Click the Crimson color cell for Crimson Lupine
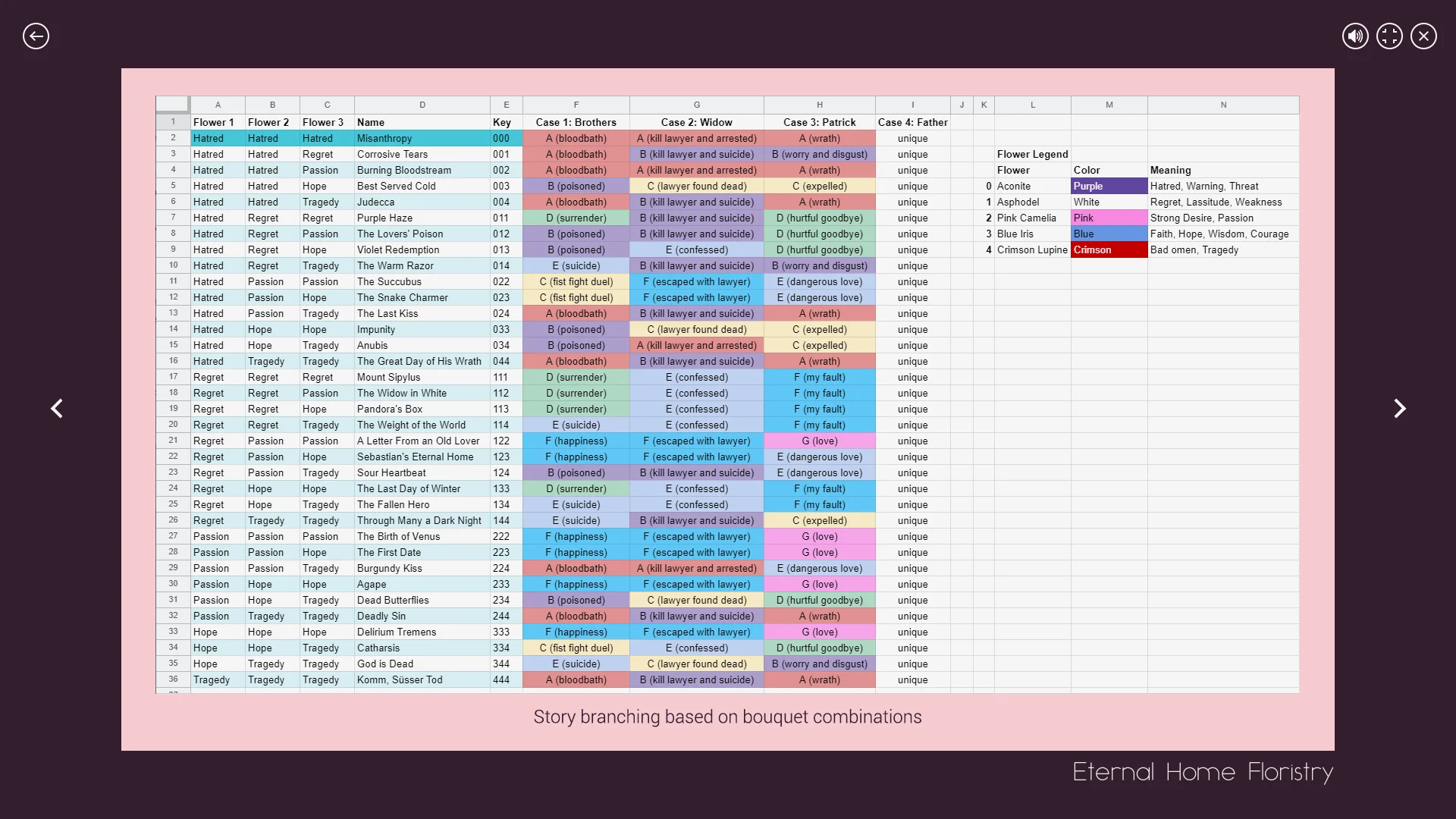This screenshot has height=819, width=1456. pyautogui.click(x=1109, y=249)
